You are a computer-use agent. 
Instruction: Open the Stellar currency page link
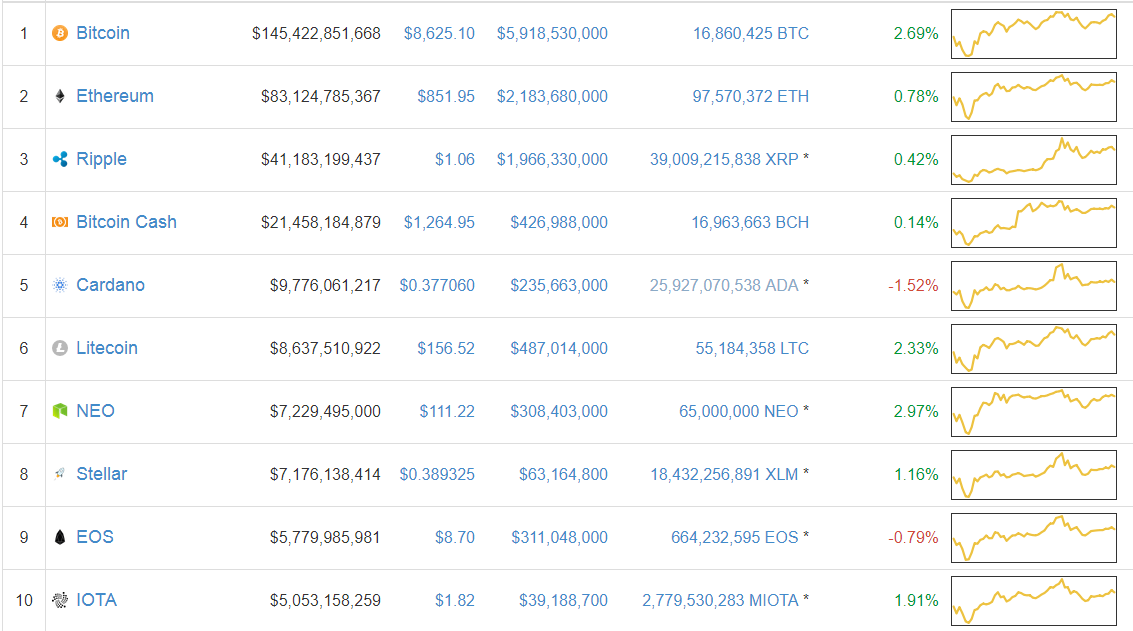[x=102, y=473]
